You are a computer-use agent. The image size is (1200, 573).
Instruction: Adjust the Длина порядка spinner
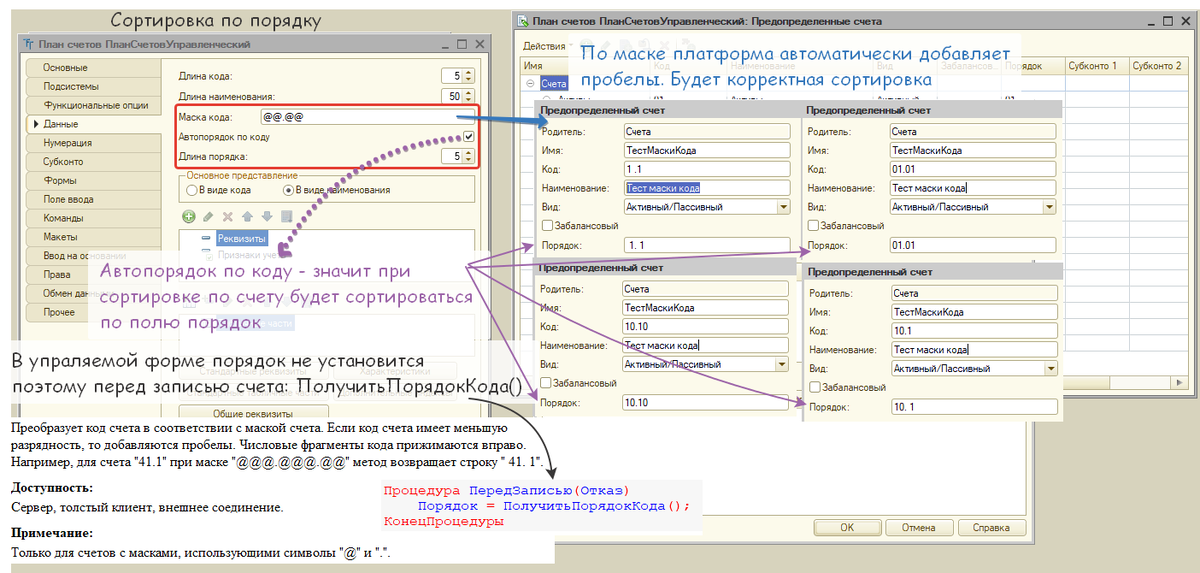click(469, 156)
